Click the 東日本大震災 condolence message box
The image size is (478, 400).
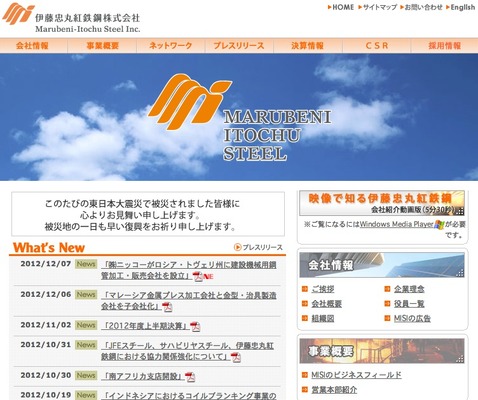148,214
